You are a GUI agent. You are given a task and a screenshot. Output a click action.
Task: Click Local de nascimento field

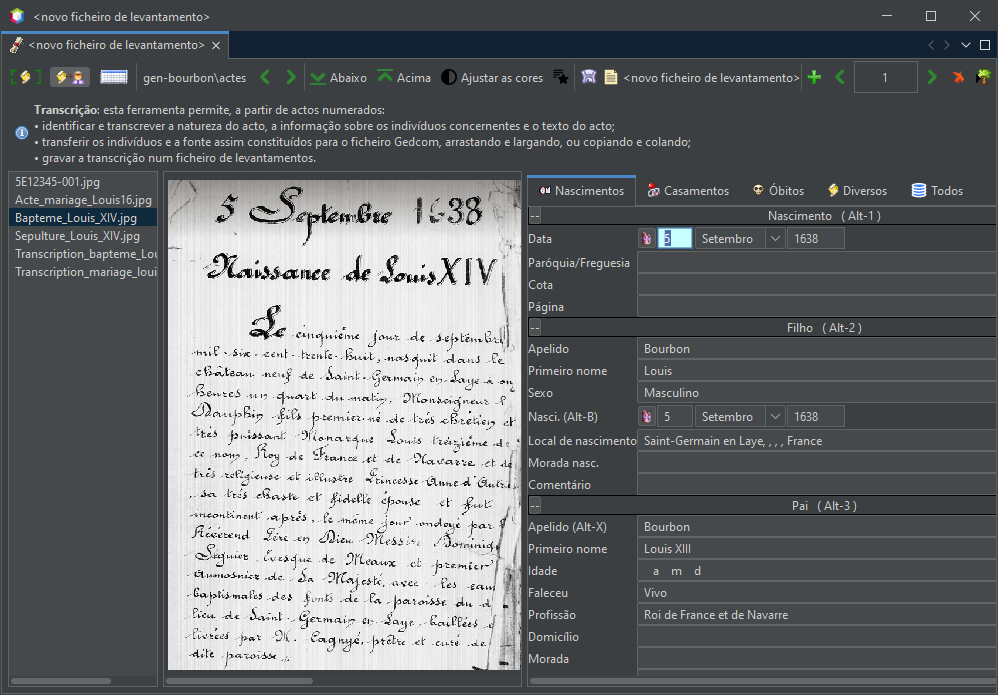(x=817, y=441)
